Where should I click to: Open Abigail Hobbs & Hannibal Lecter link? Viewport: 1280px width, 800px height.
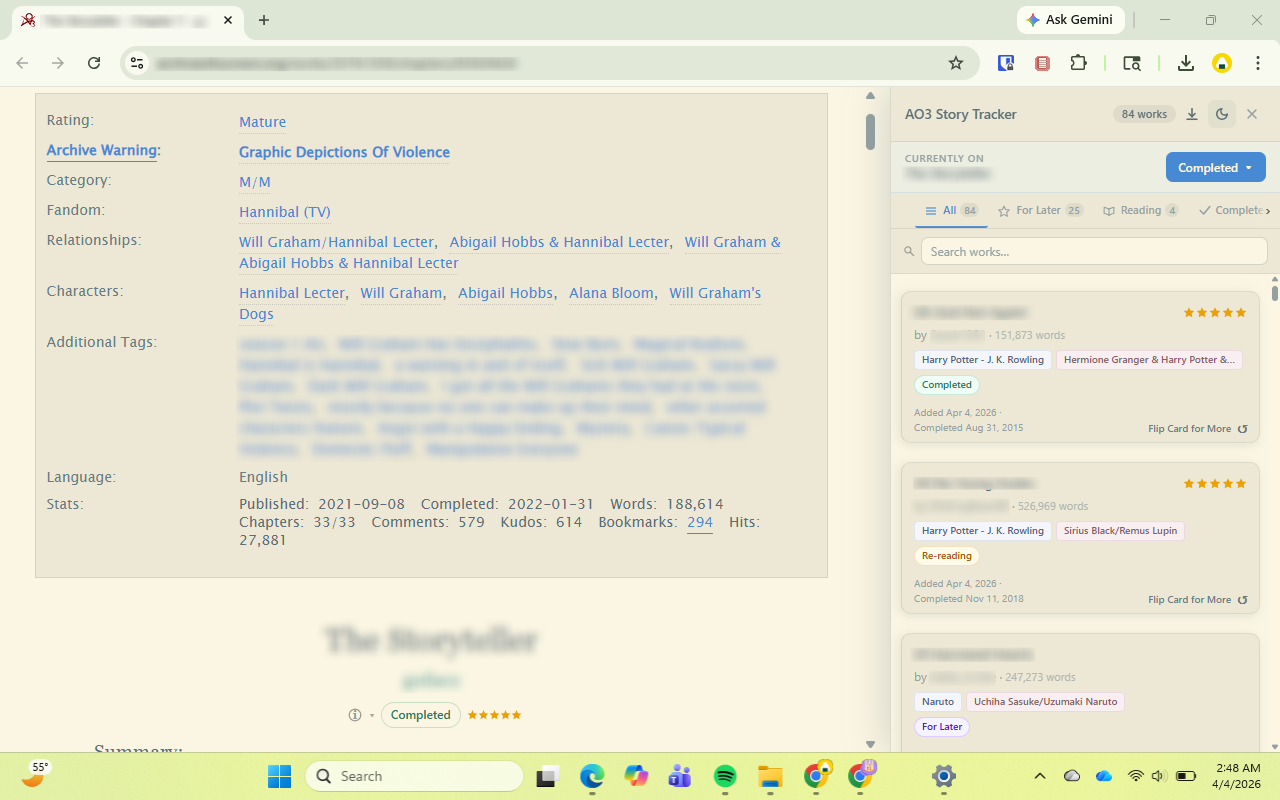click(559, 242)
